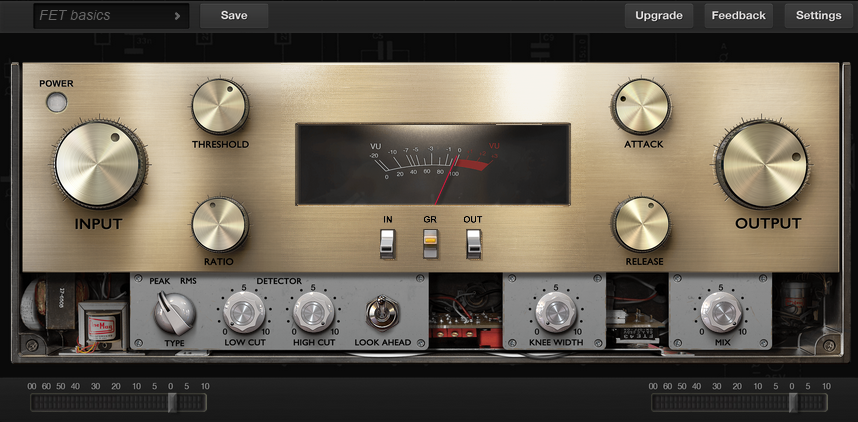Open the FET basics preset menu
This screenshot has height=422, width=858.
pyautogui.click(x=111, y=15)
